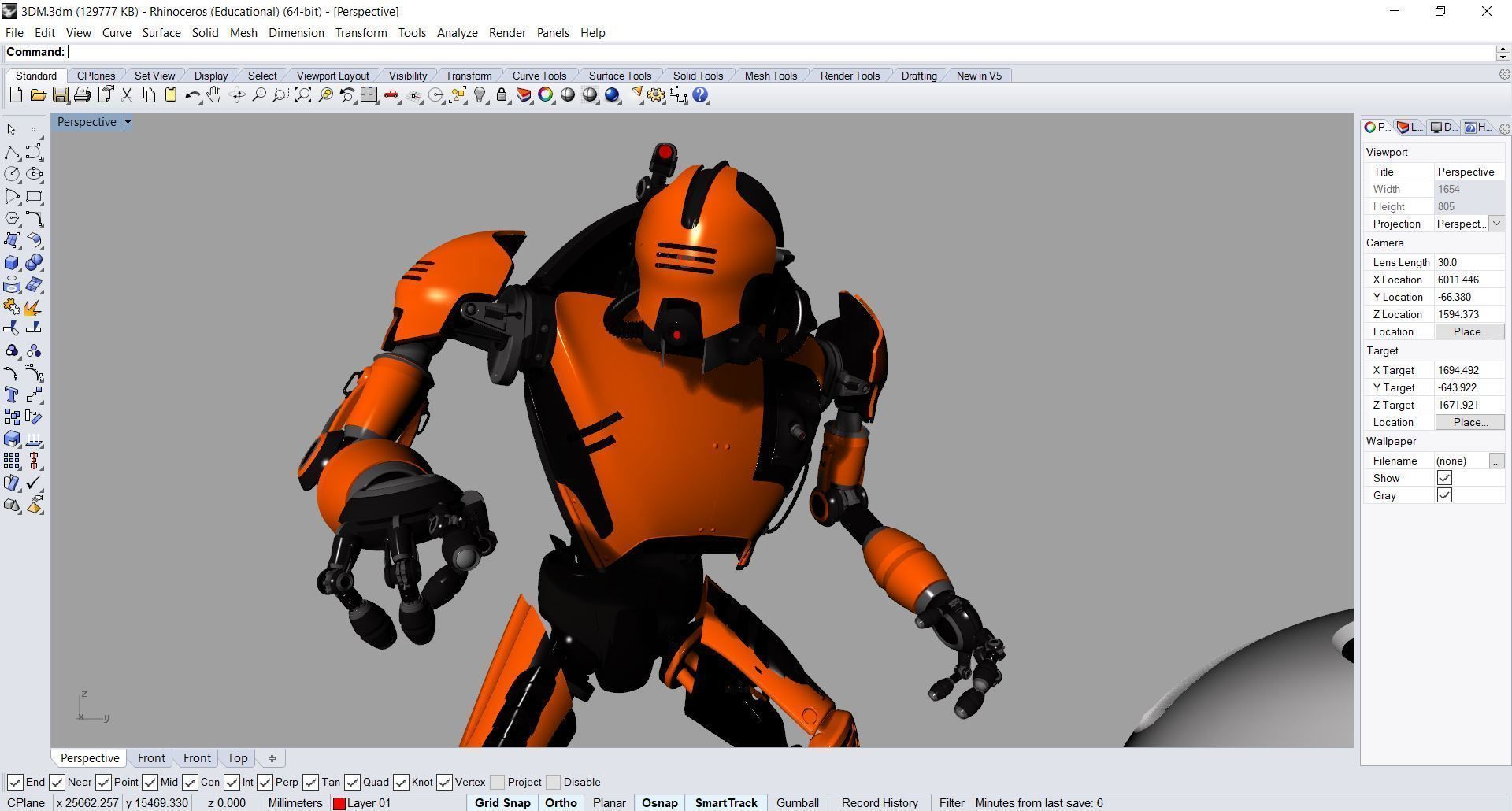This screenshot has width=1512, height=811.
Task: Enable the Project osnap checkbox
Action: [497, 782]
